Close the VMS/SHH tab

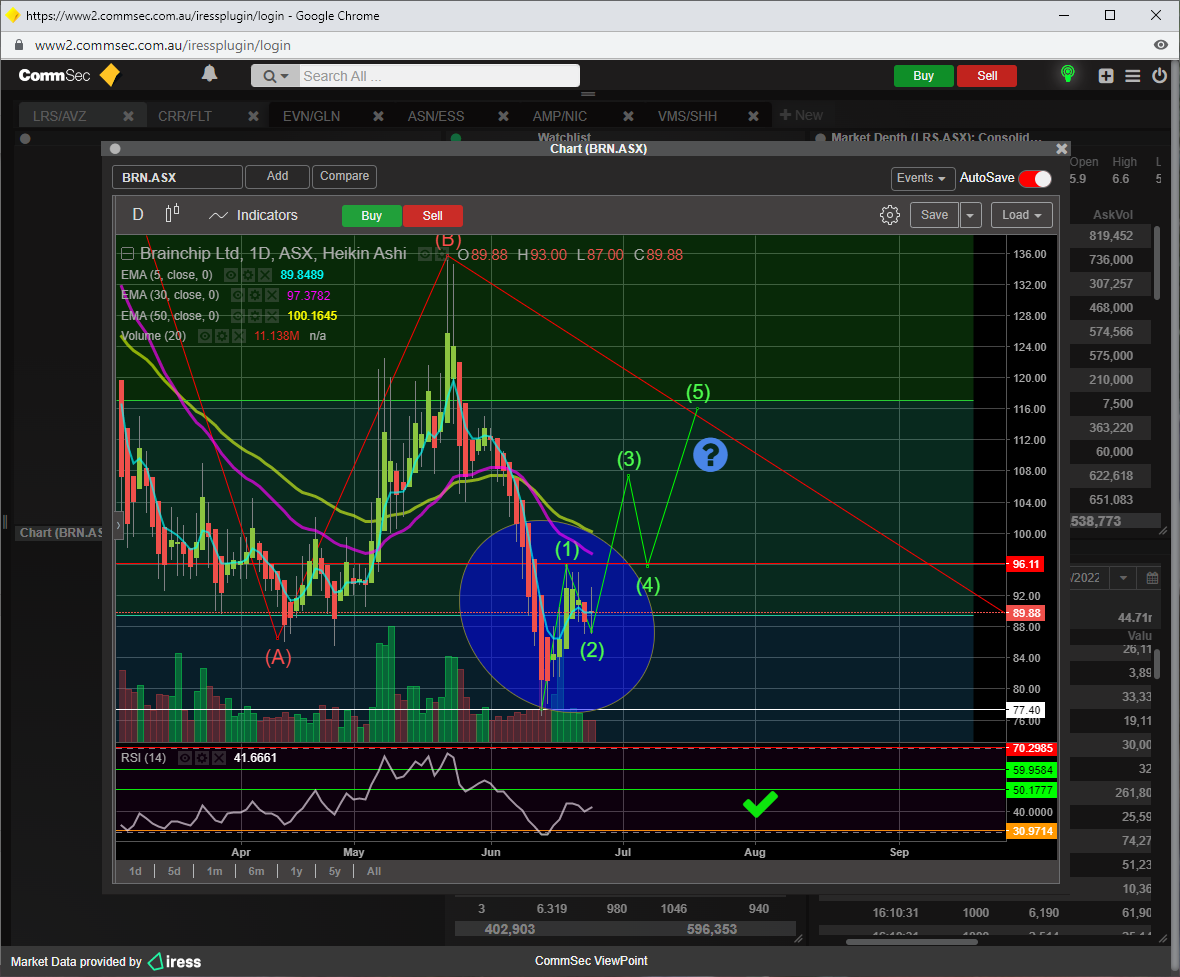tap(753, 116)
